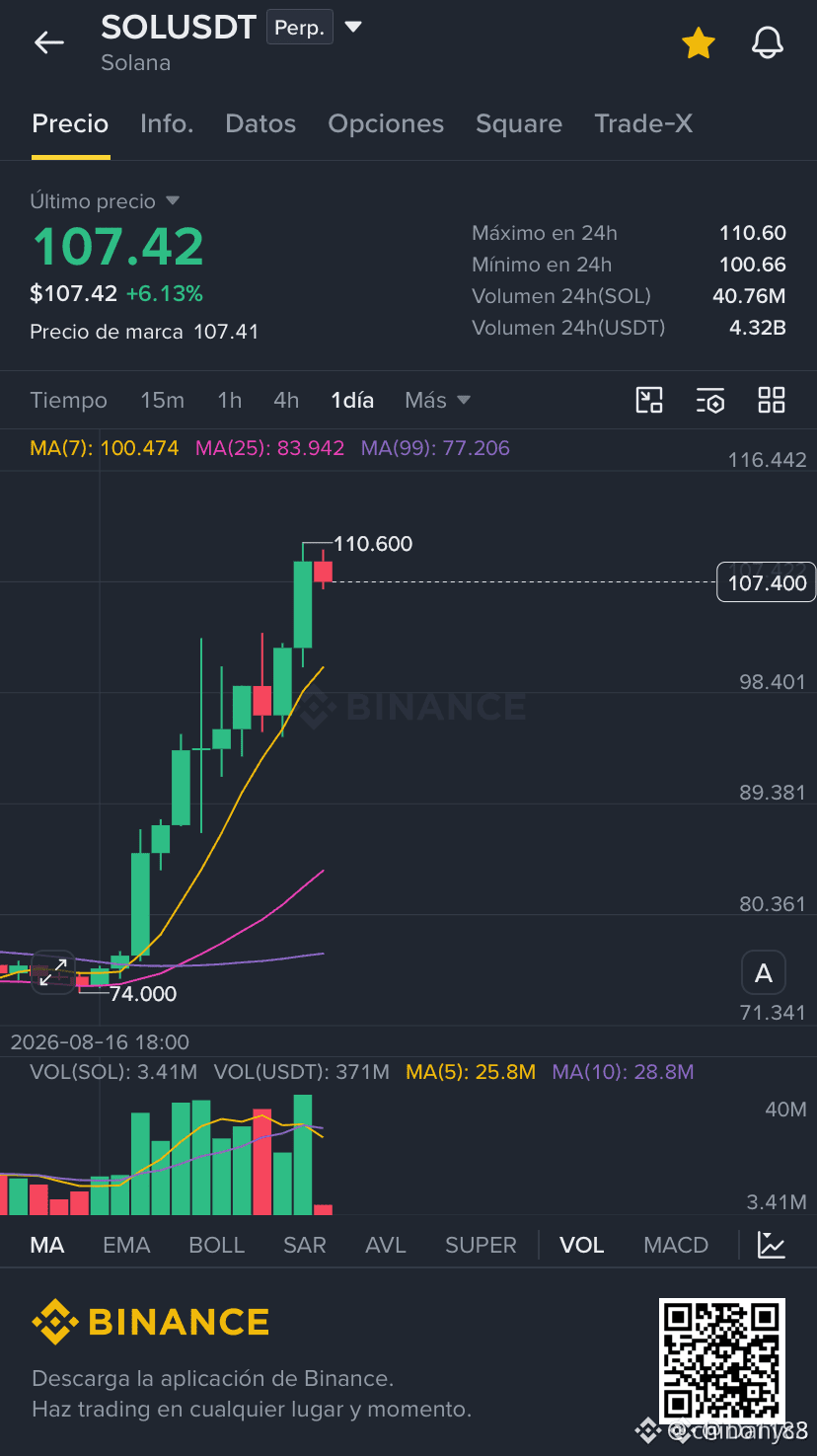Click the large 107.42 last price

pyautogui.click(x=118, y=247)
